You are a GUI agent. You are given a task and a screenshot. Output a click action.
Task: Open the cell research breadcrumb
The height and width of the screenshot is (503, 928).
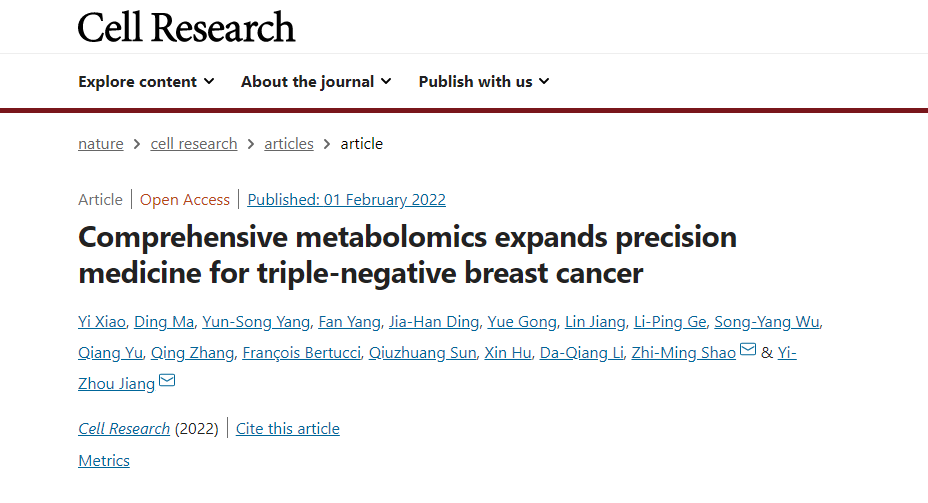click(194, 144)
